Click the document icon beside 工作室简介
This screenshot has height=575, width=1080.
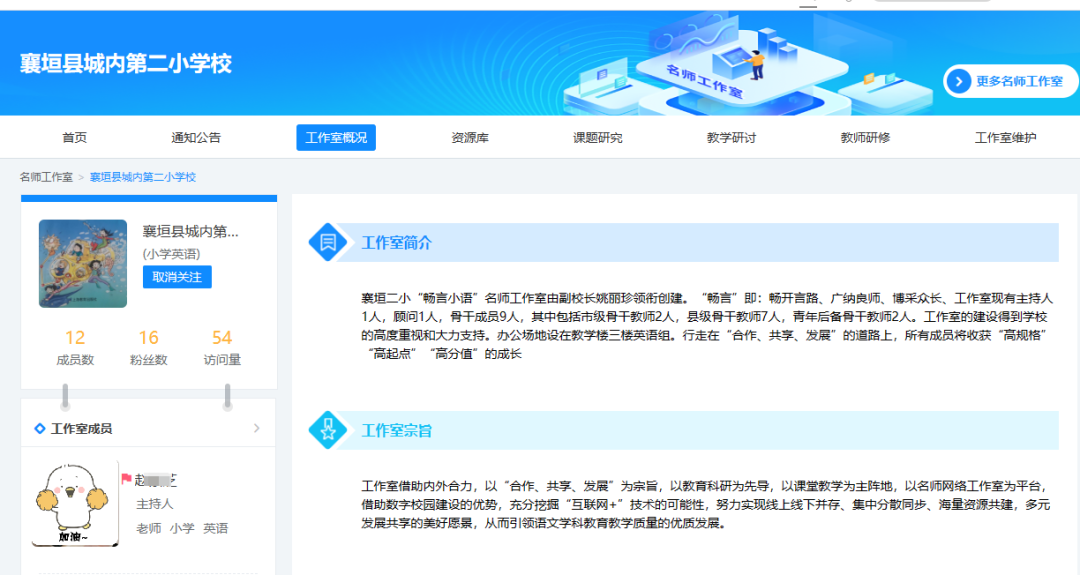(328, 242)
